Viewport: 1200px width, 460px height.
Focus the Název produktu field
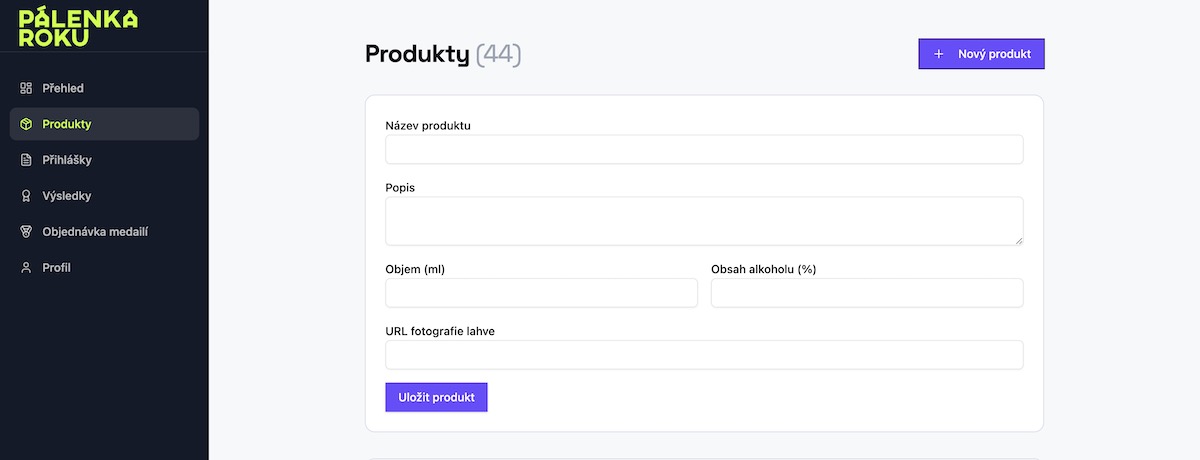pos(704,149)
